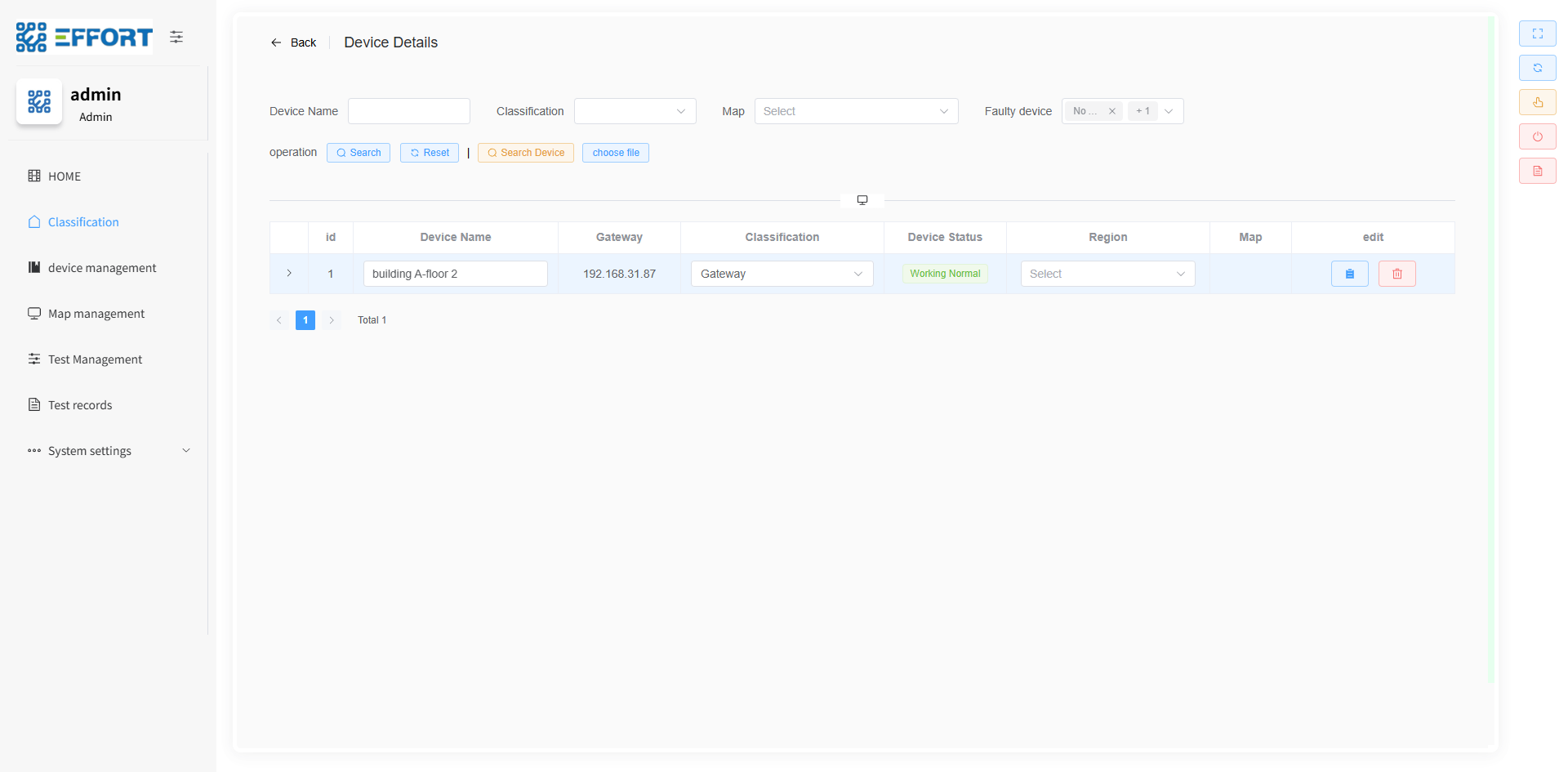Viewport: 1568px width, 772px height.
Task: Expand the building A-floor 2 row
Action: (x=289, y=274)
